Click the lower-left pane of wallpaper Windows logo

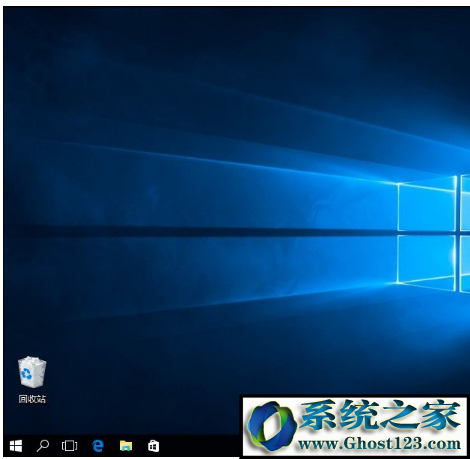pyautogui.click(x=427, y=262)
